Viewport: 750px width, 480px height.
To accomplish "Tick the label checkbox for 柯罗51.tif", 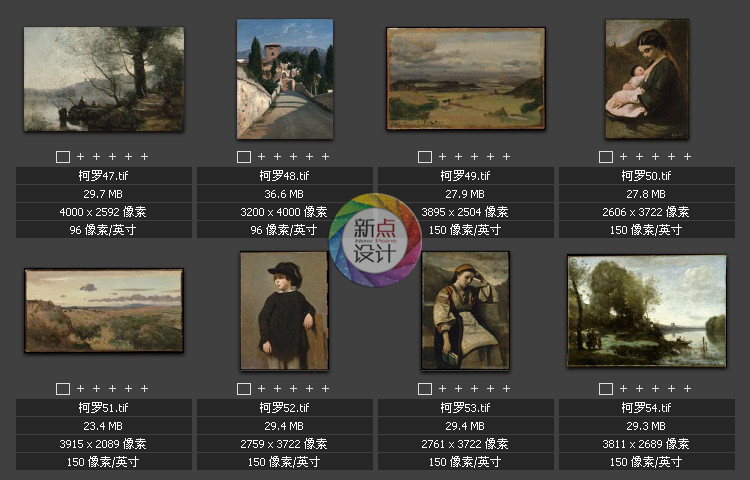I will coord(63,389).
